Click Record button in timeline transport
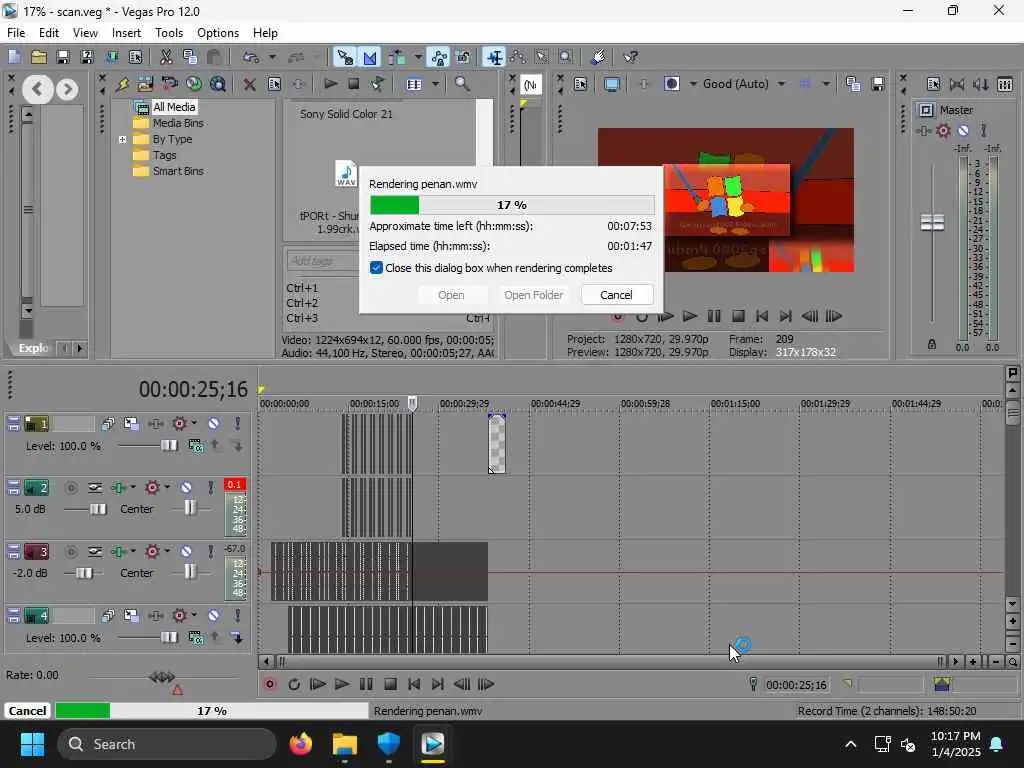Image resolution: width=1024 pixels, height=768 pixels. [x=270, y=684]
